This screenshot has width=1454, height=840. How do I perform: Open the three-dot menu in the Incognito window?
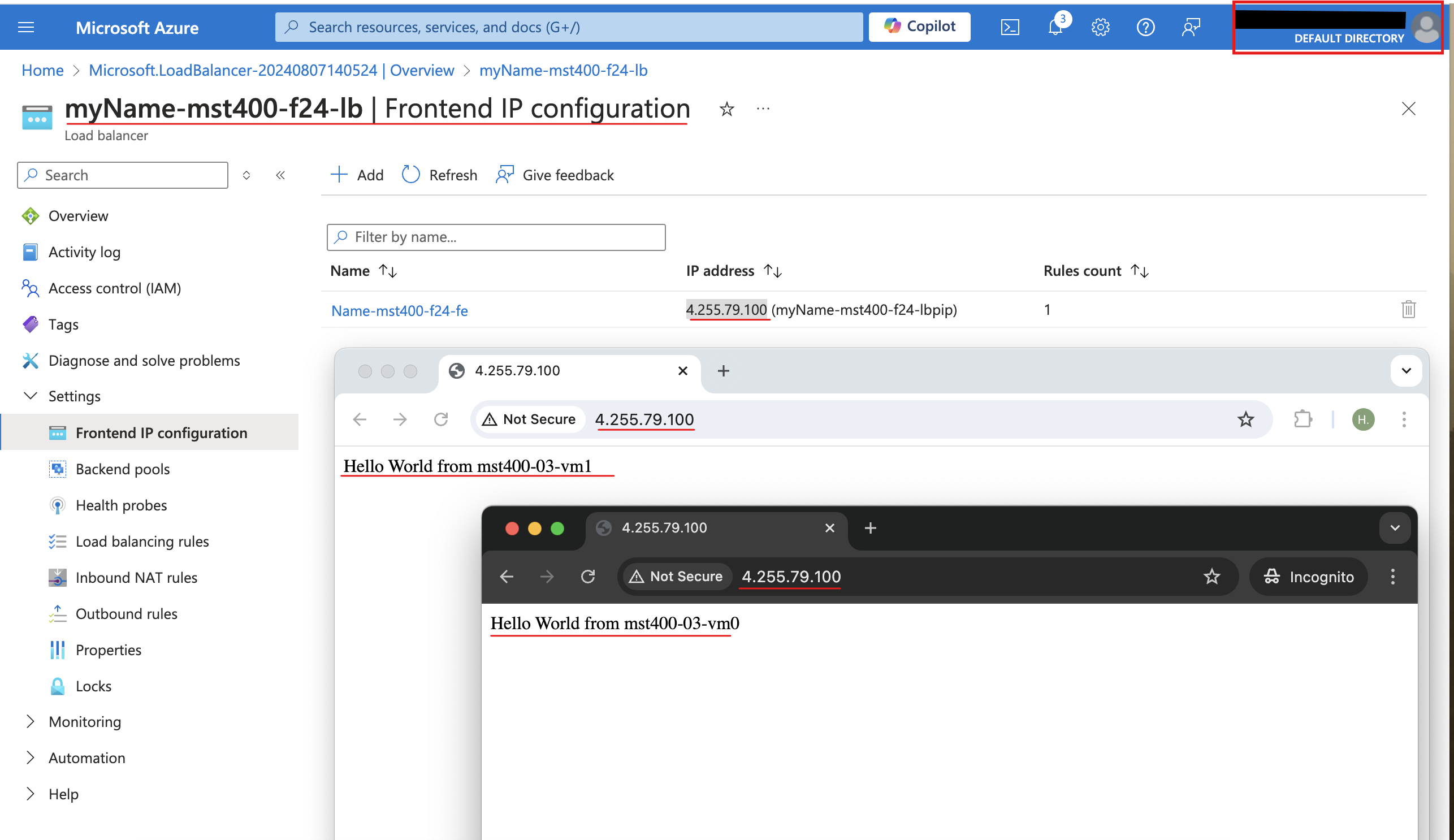[1393, 577]
